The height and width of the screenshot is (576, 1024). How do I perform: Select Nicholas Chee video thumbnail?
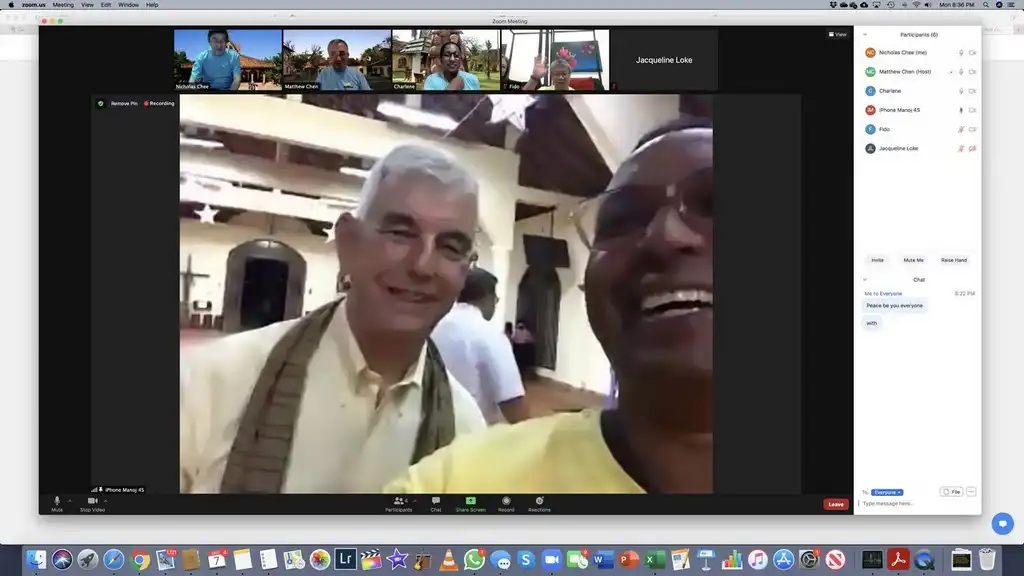(x=228, y=59)
